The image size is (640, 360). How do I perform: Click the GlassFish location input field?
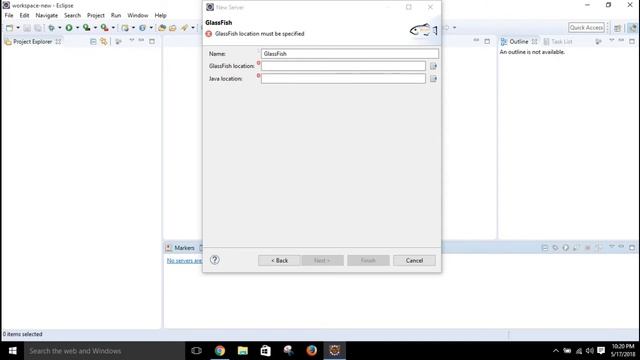[343, 66]
